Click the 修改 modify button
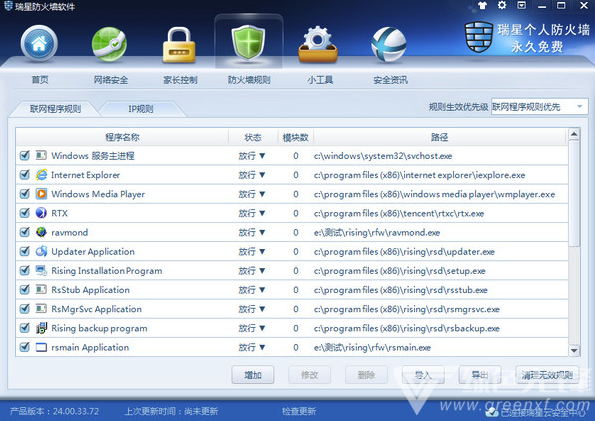 click(309, 375)
